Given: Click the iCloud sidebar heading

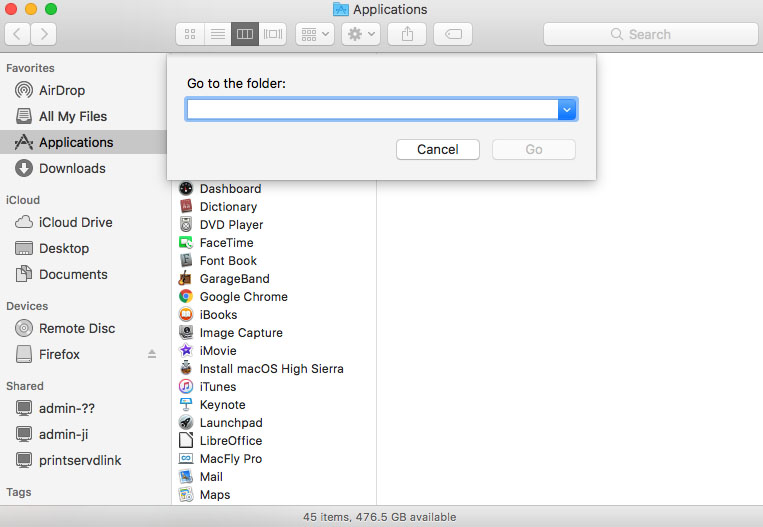Looking at the screenshot, I should point(23,200).
